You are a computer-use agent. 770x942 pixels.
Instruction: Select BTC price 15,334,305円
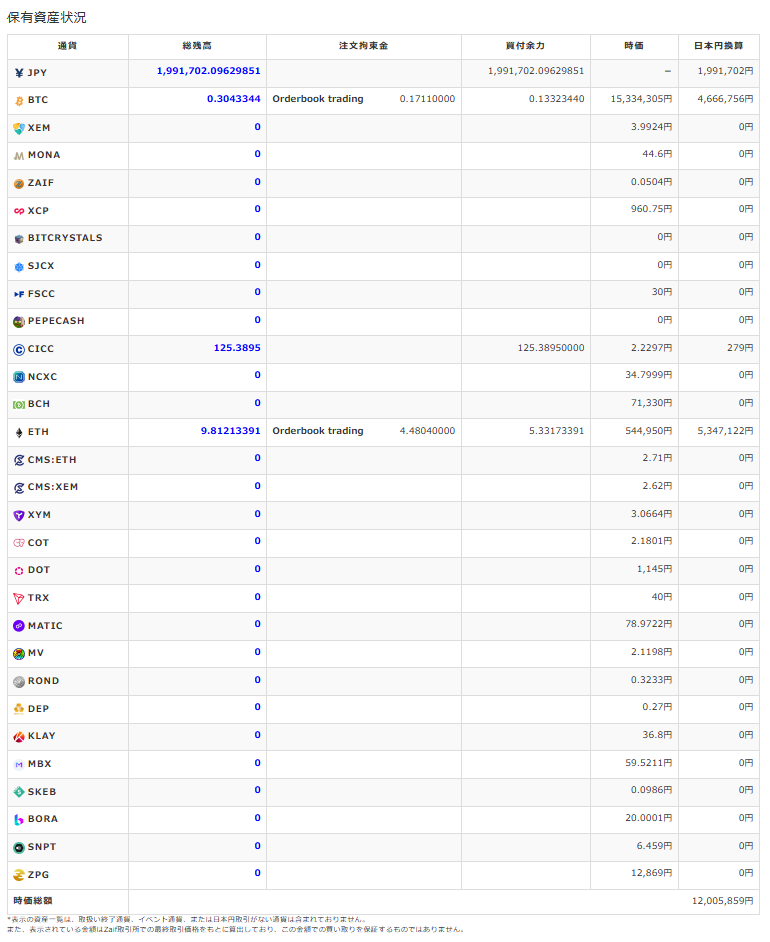(641, 99)
